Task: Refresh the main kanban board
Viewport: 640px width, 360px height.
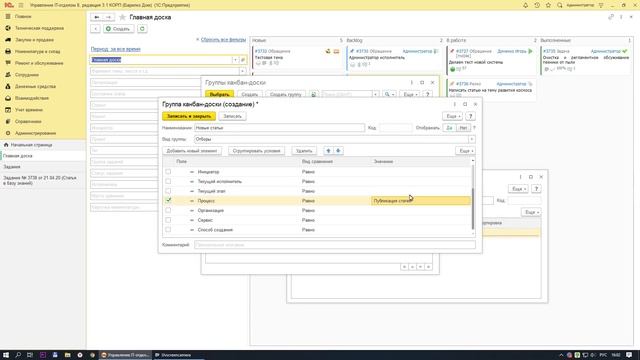Action: click(142, 29)
